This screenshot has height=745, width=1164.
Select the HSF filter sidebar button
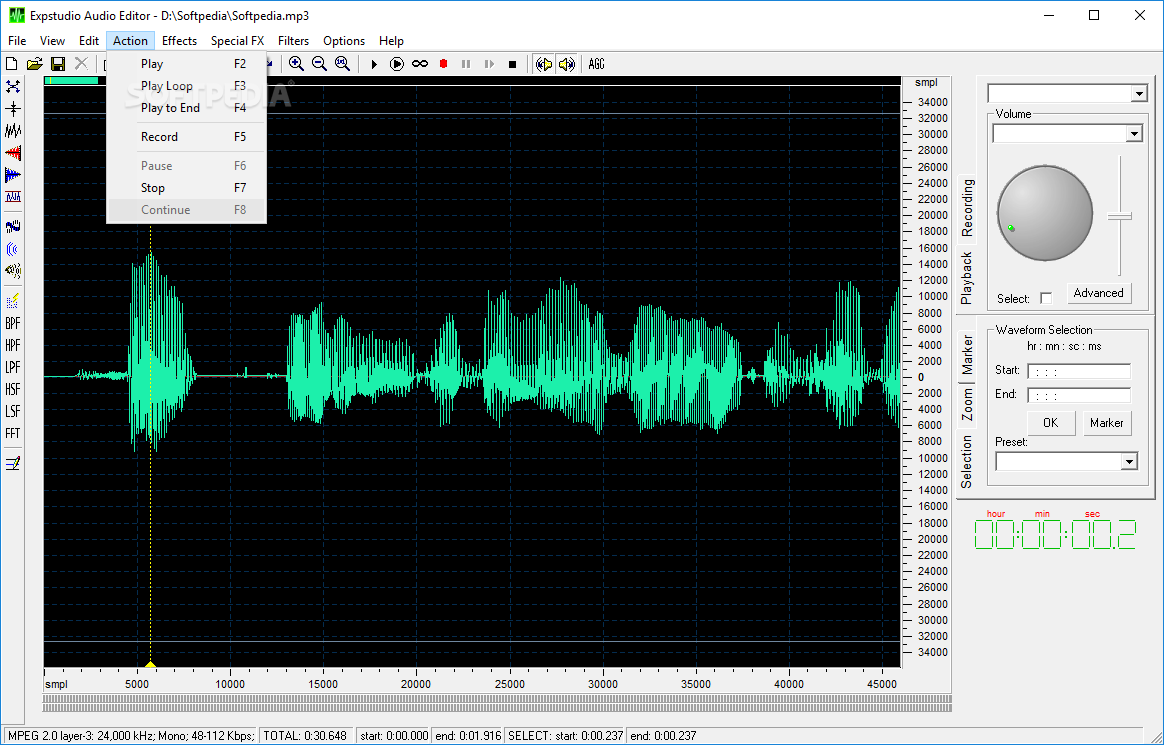coord(13,390)
